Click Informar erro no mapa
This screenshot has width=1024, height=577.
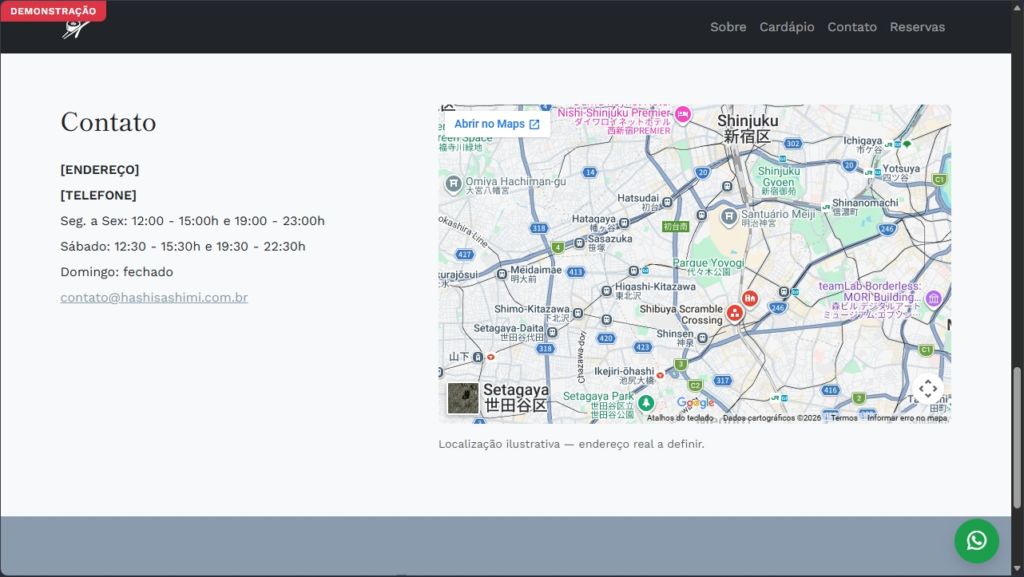[906, 418]
